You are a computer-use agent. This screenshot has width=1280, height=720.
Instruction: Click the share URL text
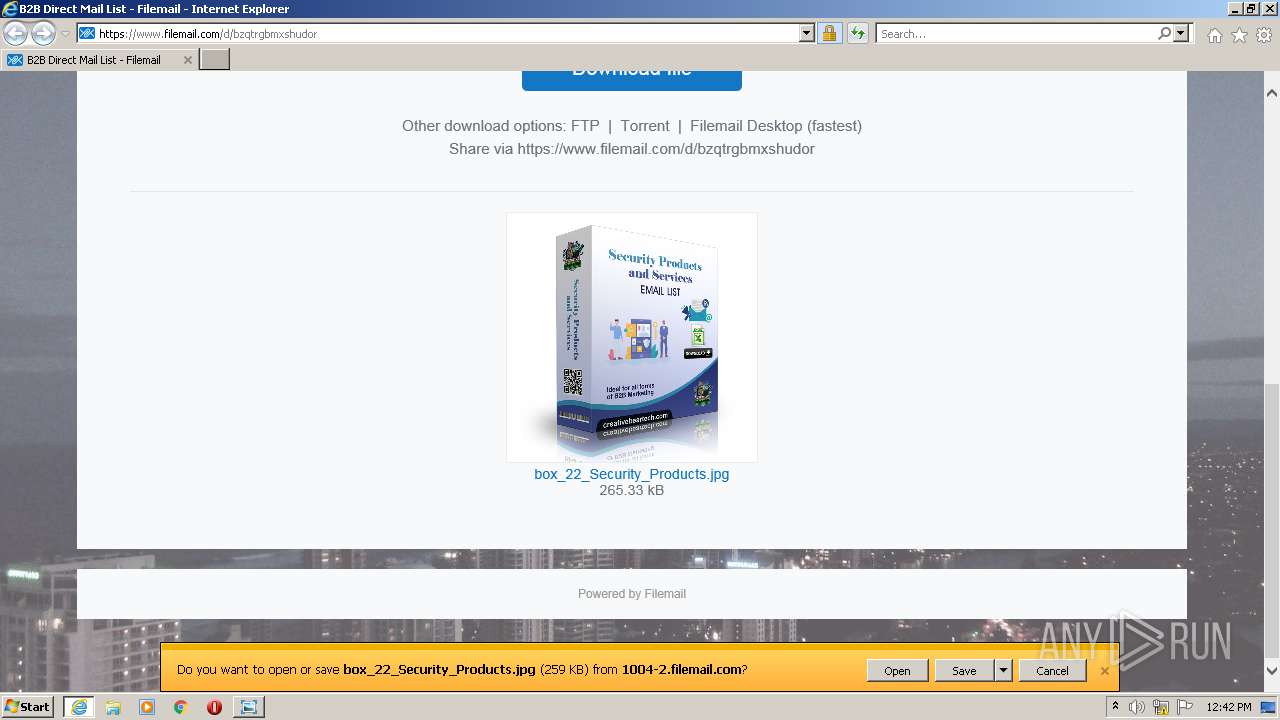(666, 149)
